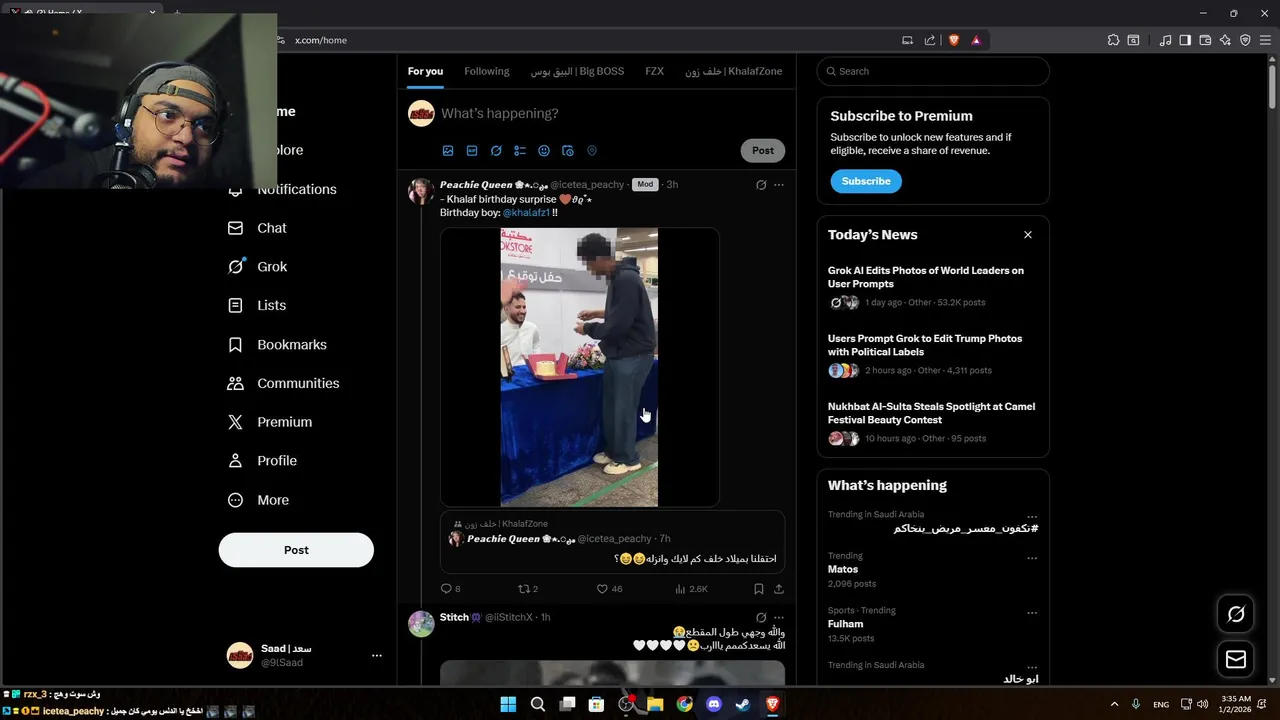Open more options on Peachie Queen's post
Image resolution: width=1280 pixels, height=720 pixels.
coord(779,185)
